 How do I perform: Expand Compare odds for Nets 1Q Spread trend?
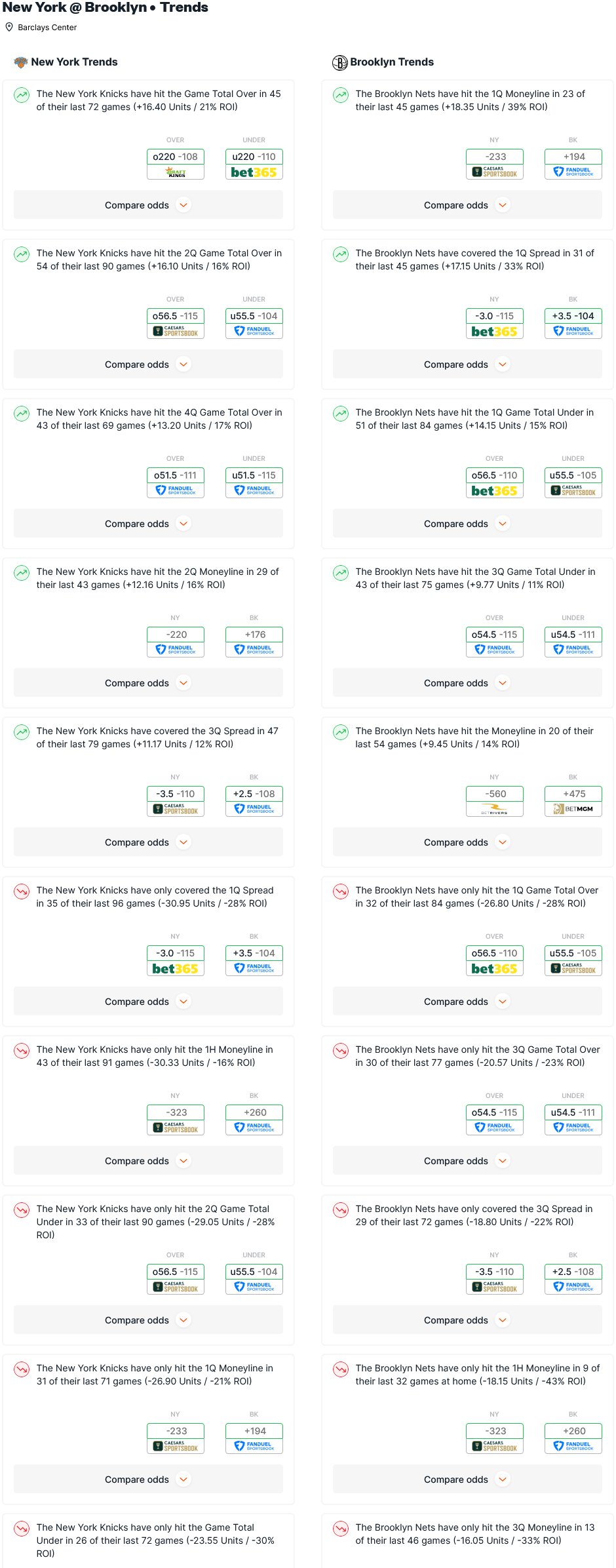tap(467, 364)
